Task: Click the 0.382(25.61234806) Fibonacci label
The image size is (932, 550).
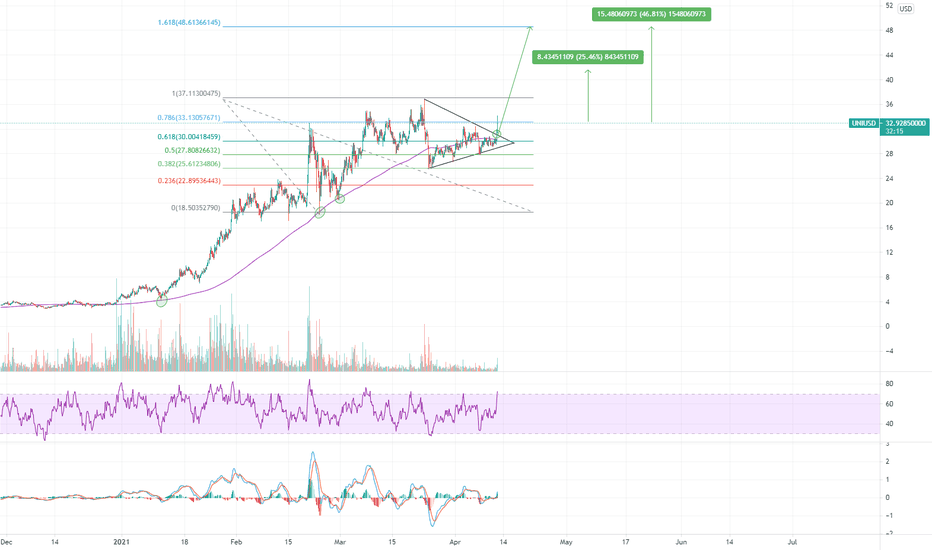Action: 189,164
